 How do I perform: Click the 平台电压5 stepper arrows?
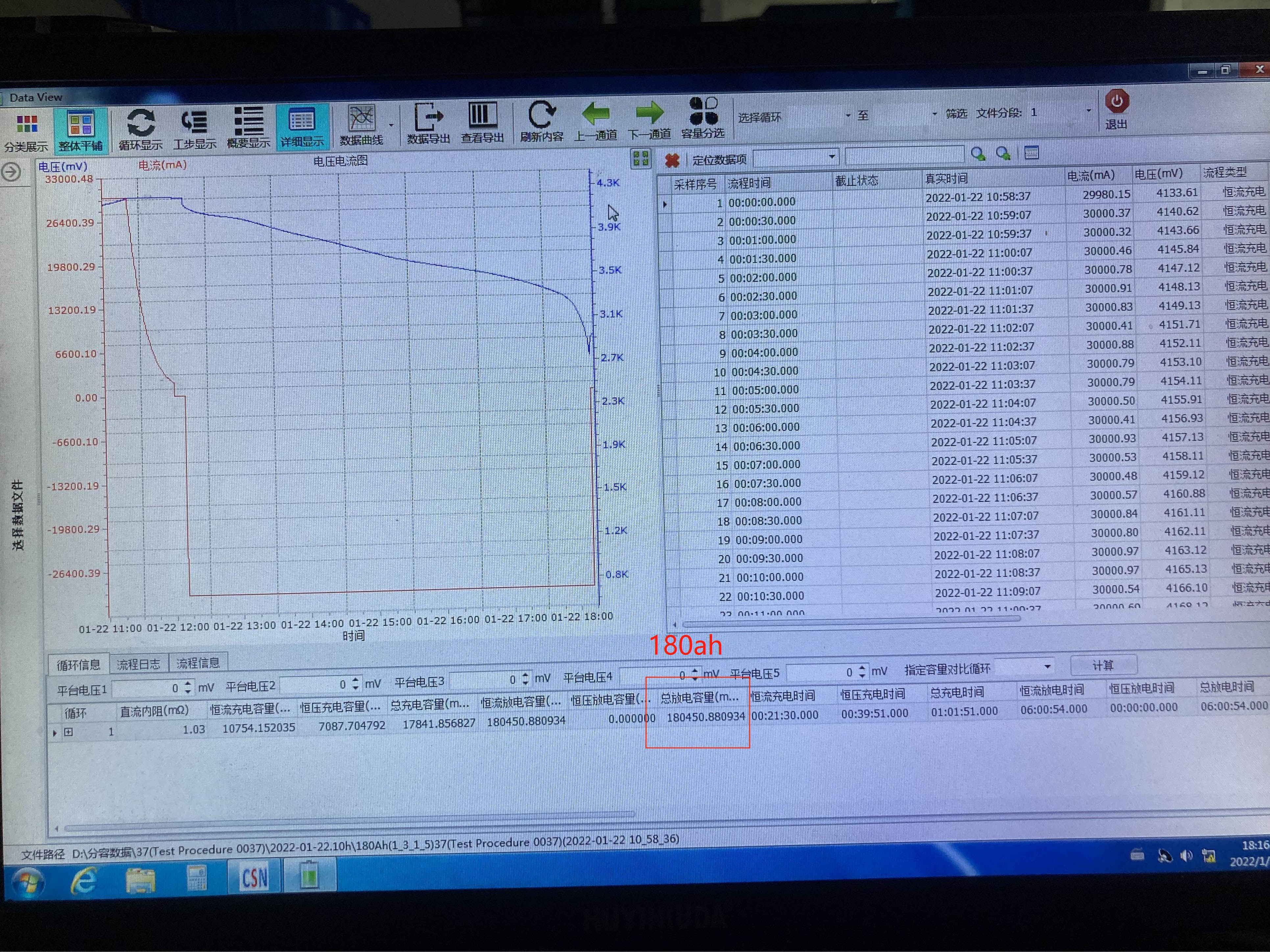[862, 671]
